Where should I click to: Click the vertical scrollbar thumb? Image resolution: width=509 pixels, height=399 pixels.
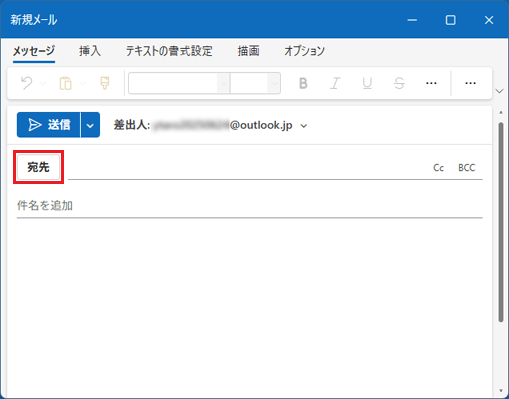(x=501, y=222)
